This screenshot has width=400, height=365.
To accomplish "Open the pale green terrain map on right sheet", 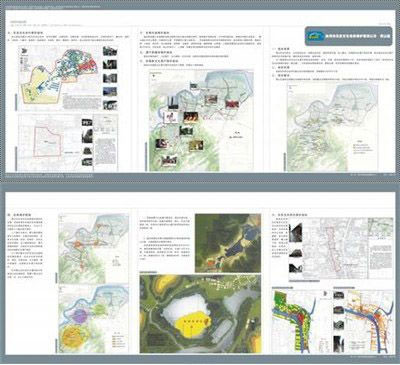I will click(332, 127).
